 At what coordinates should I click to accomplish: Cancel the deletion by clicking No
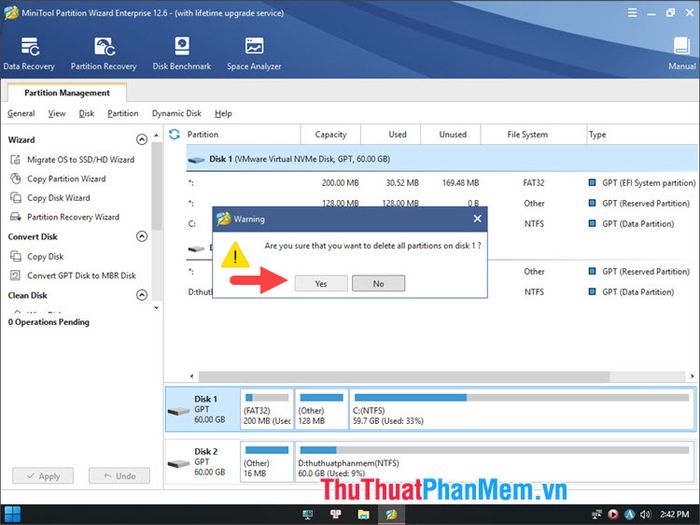click(x=379, y=283)
